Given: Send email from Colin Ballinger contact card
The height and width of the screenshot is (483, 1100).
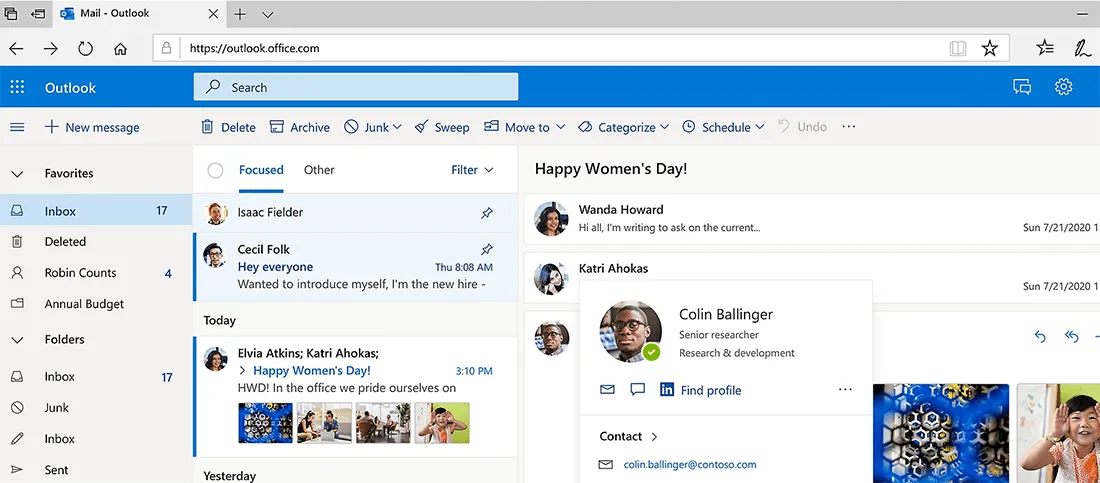Looking at the screenshot, I should point(606,390).
